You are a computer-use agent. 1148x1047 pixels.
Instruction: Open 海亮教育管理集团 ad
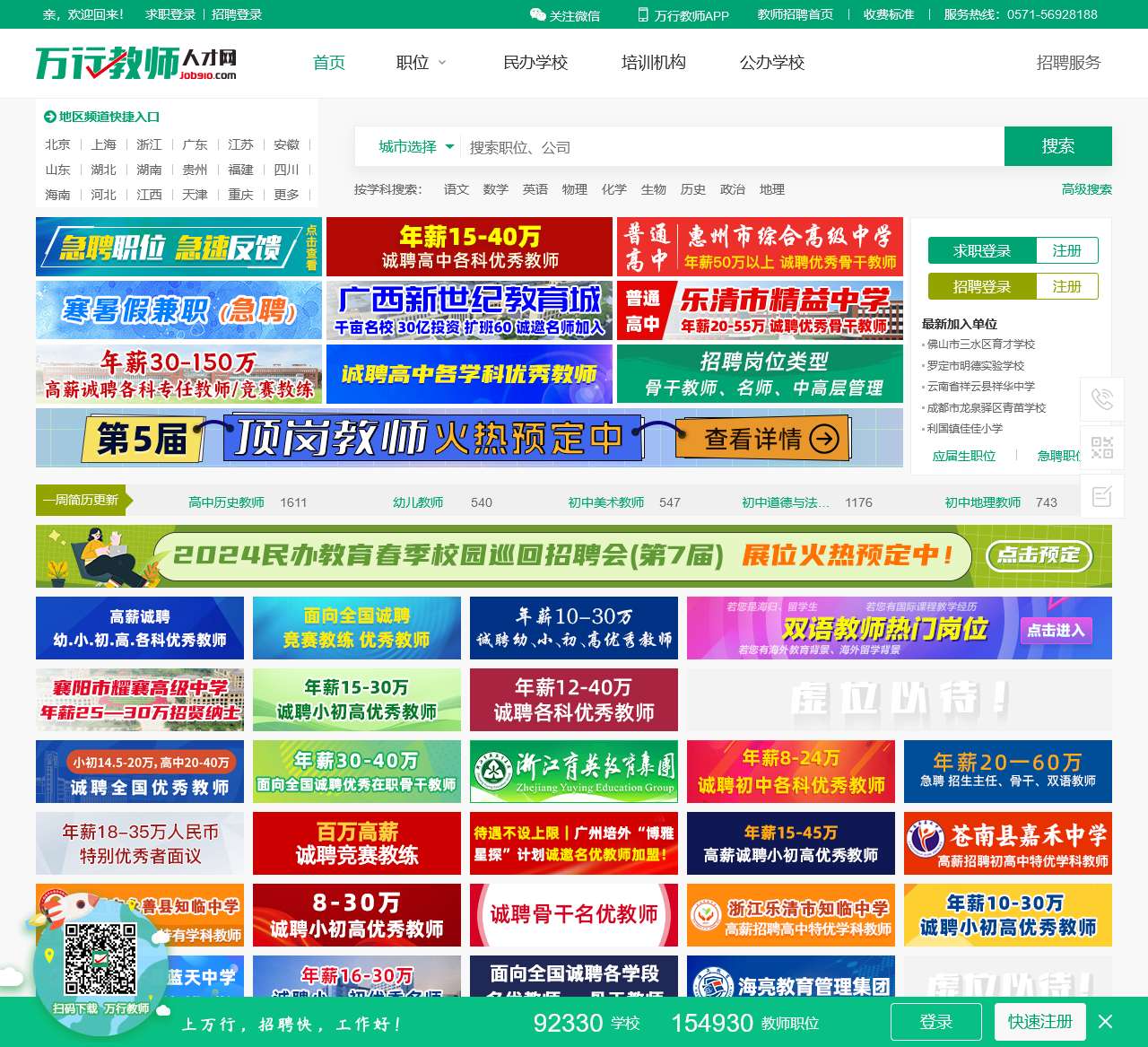(791, 976)
